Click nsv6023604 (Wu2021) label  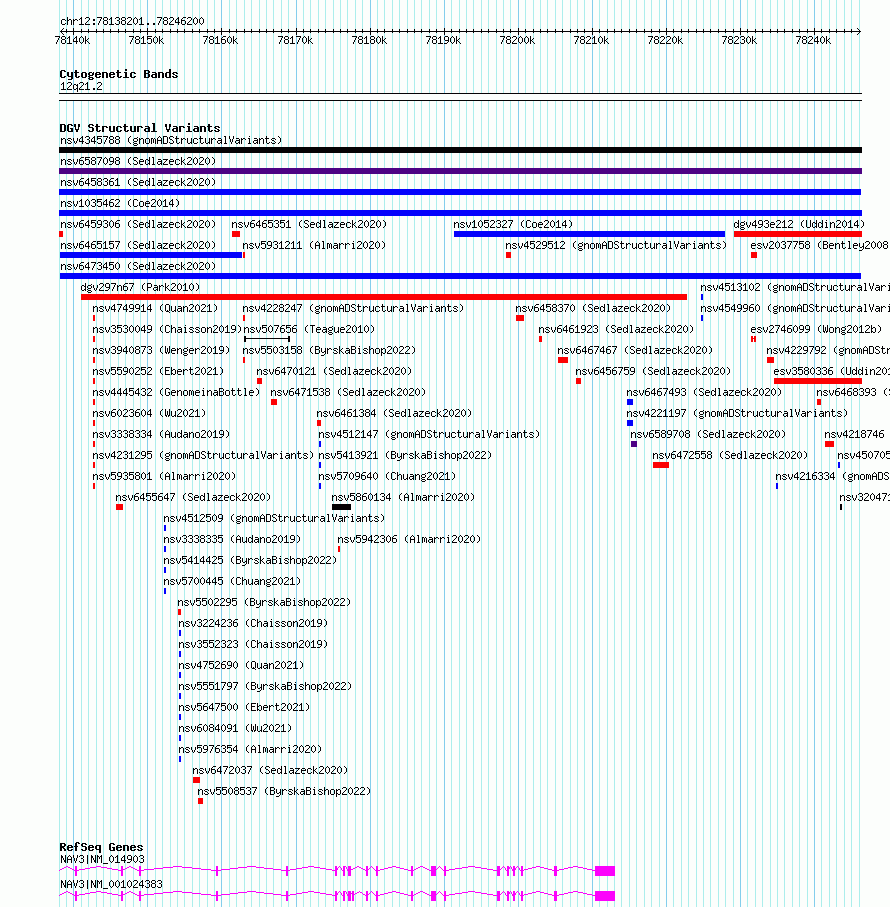[149, 414]
